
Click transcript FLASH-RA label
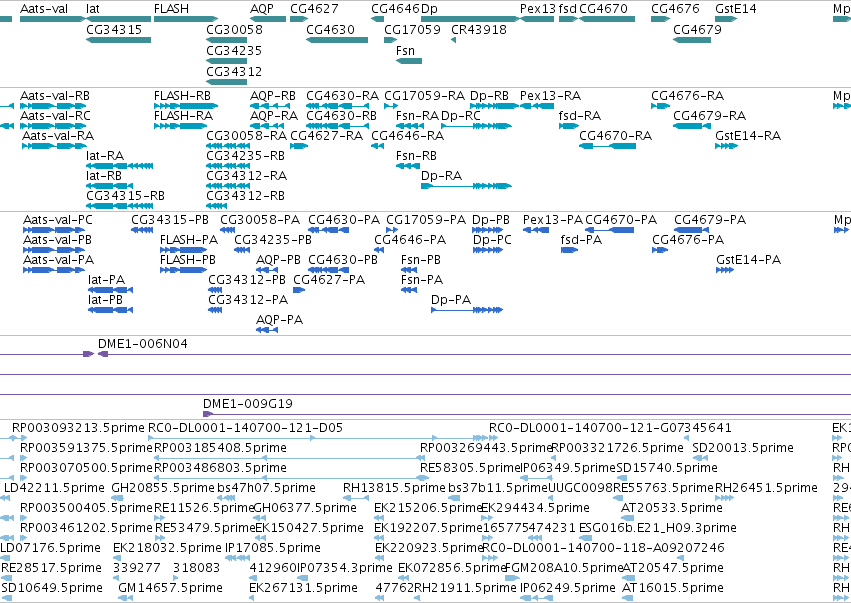click(x=183, y=116)
